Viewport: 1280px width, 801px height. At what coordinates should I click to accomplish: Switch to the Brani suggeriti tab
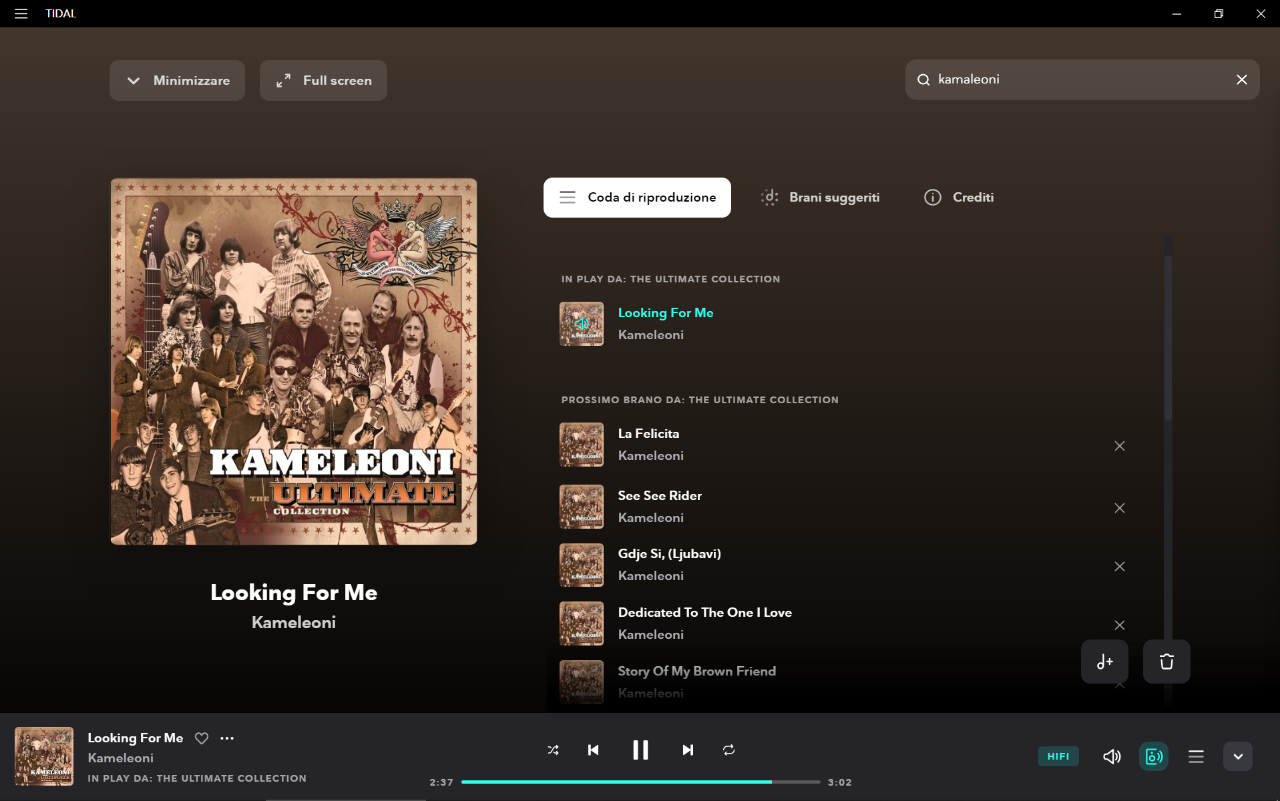(820, 198)
